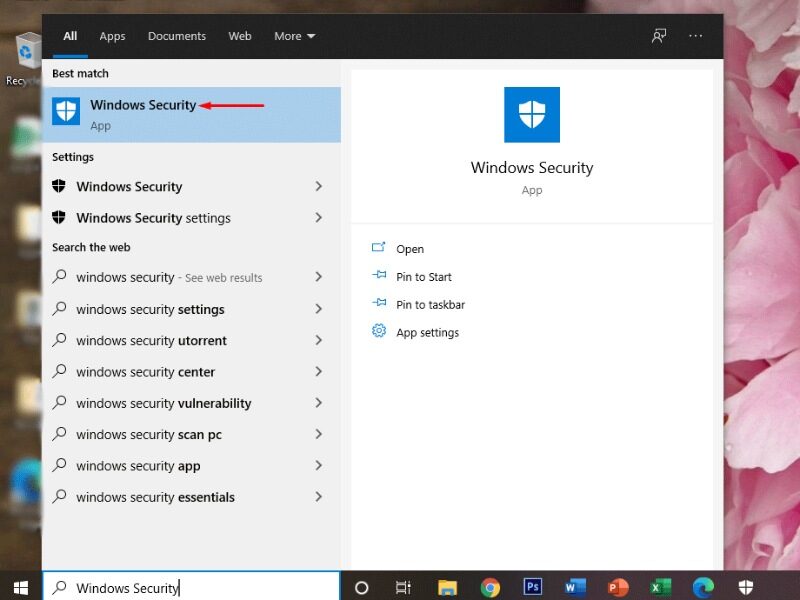Screen dimensions: 800x600
Task: Switch to the Apps search tab
Action: [x=112, y=36]
